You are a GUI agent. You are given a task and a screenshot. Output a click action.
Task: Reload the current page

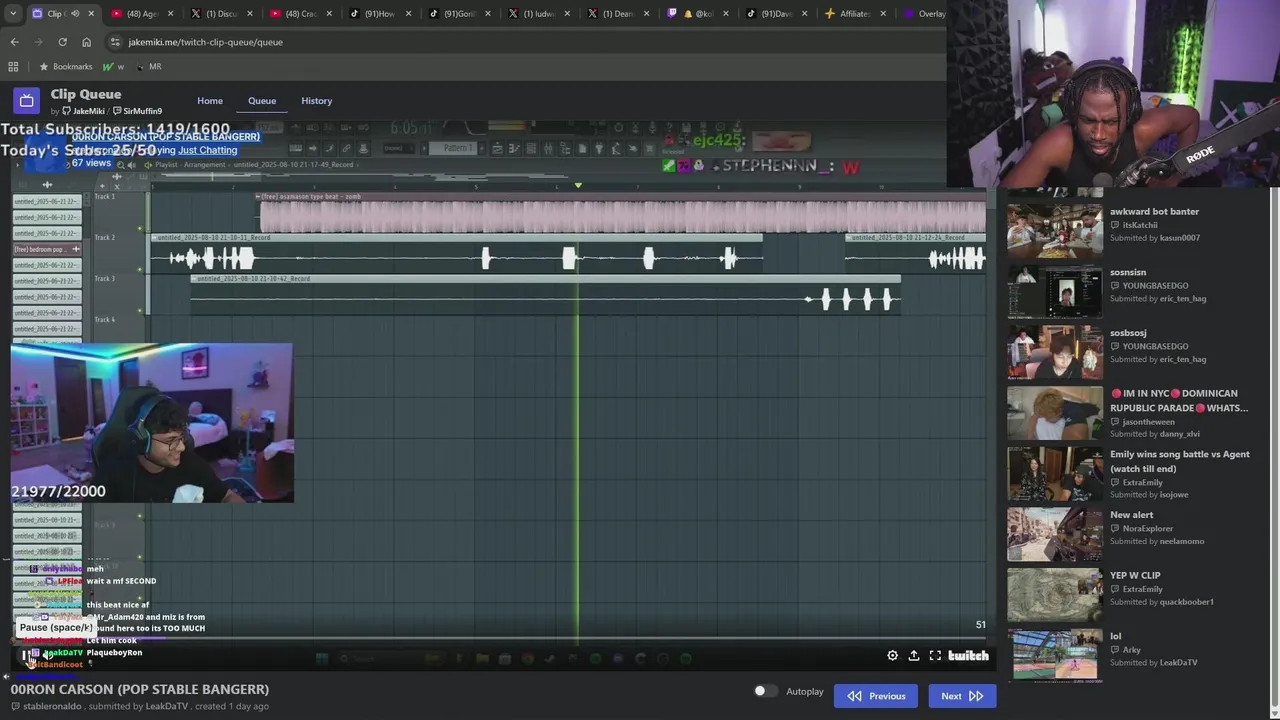62,42
